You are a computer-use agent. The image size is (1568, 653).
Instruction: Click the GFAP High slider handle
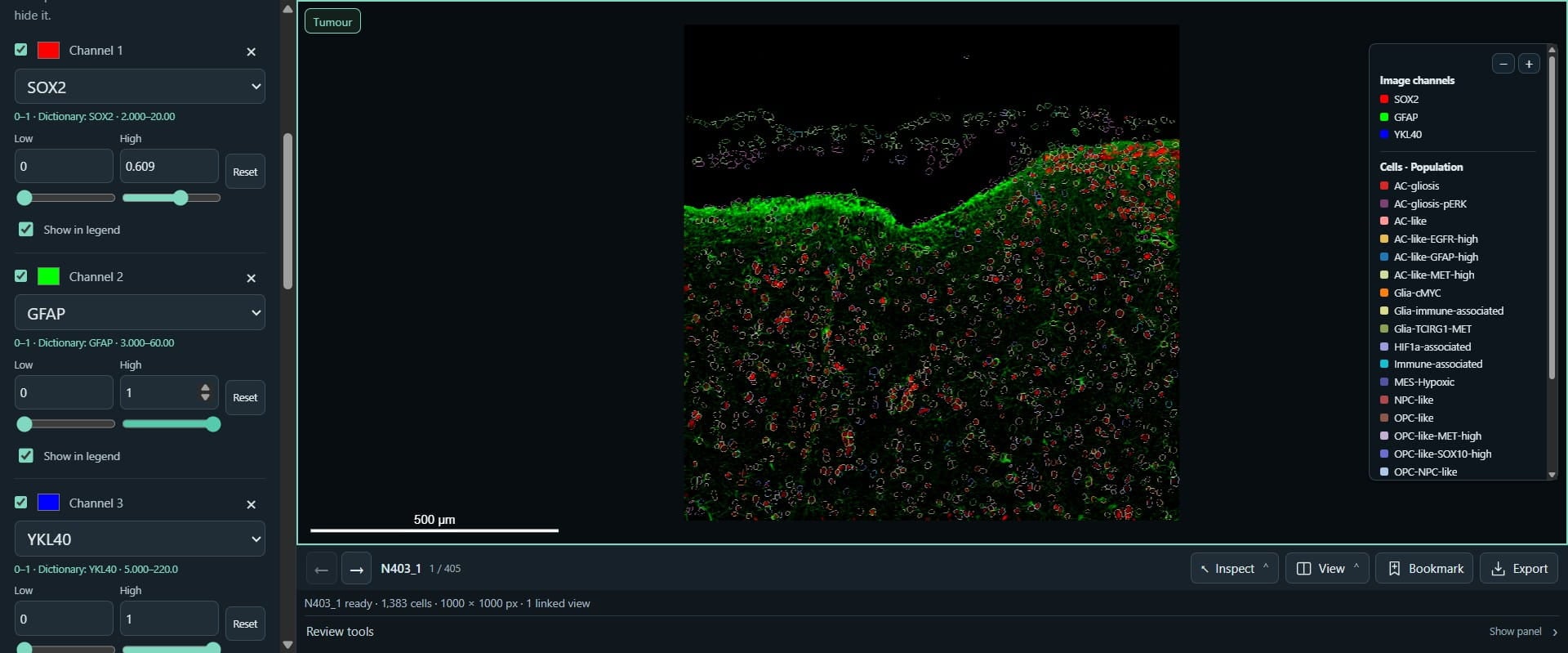coord(213,424)
